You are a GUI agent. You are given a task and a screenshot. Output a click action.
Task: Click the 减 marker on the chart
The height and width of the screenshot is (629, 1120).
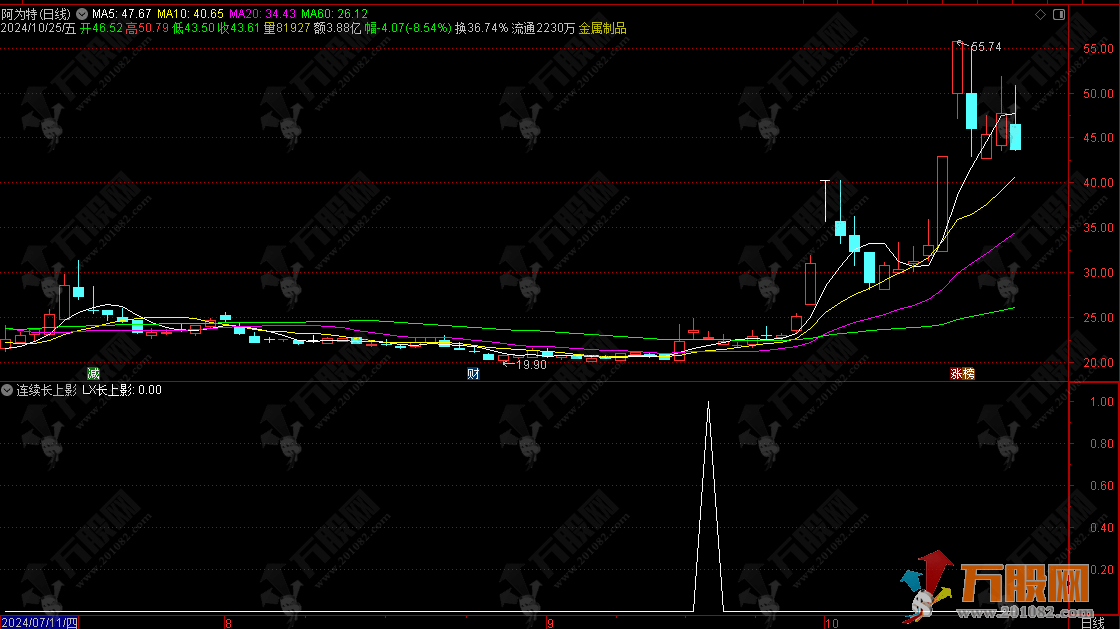(94, 373)
